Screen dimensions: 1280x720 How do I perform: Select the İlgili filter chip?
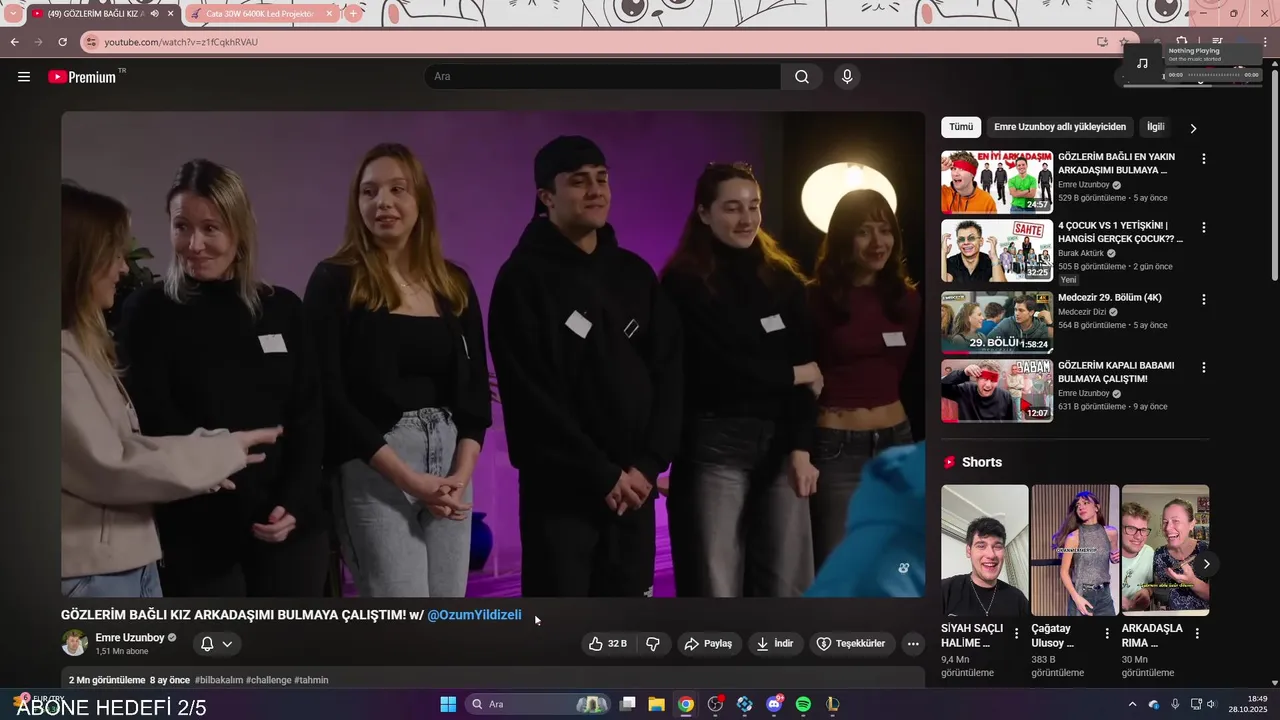pos(1155,127)
